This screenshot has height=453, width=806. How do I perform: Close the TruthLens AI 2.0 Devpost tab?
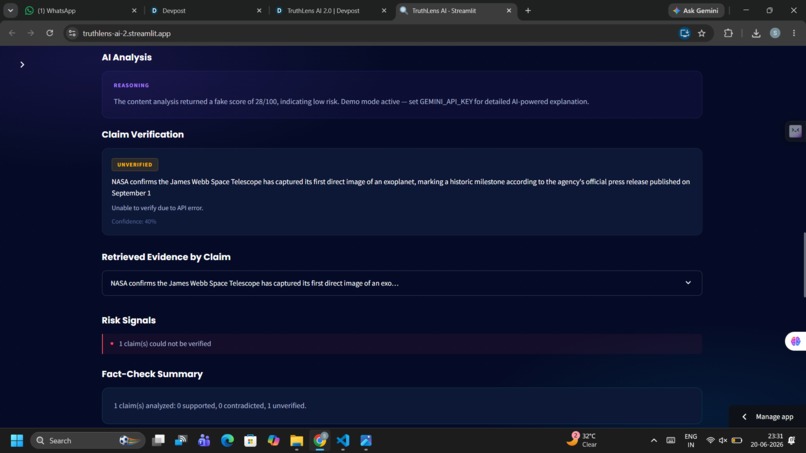click(x=384, y=10)
